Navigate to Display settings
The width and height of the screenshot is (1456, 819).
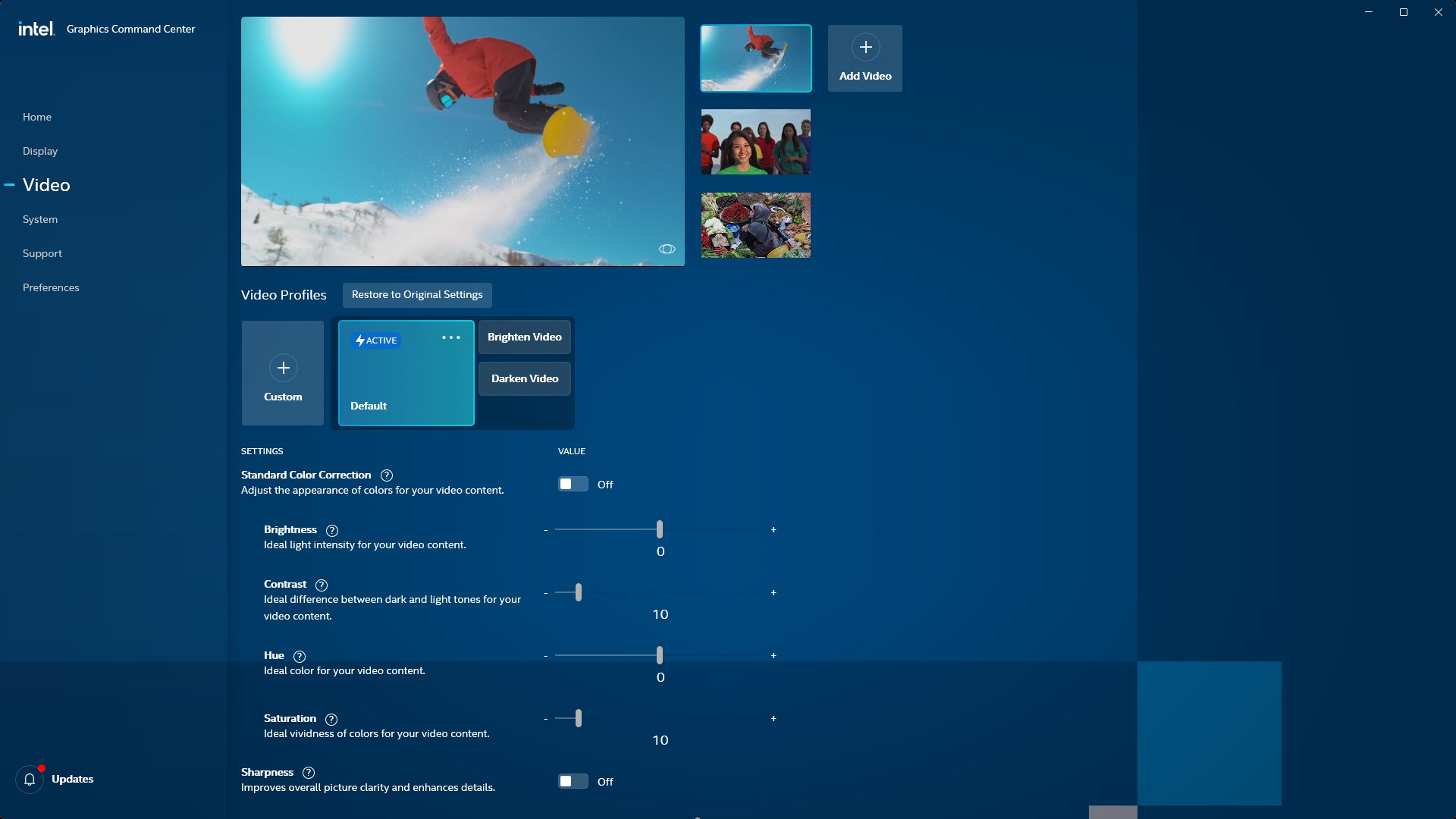click(x=40, y=151)
